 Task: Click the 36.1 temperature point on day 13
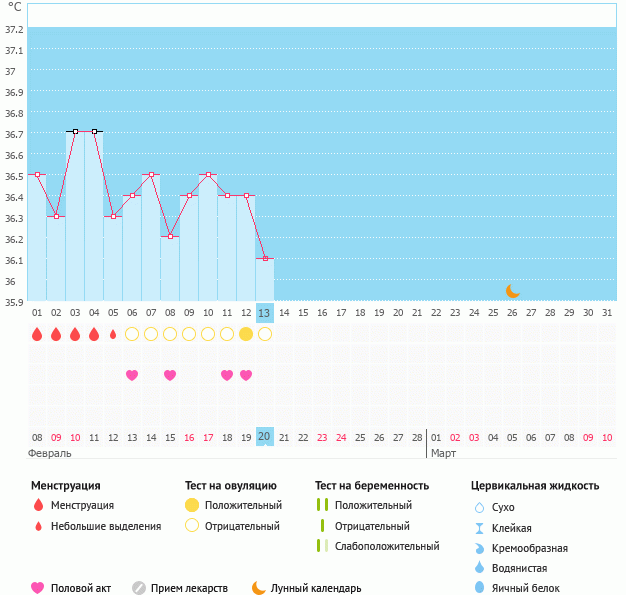click(265, 258)
